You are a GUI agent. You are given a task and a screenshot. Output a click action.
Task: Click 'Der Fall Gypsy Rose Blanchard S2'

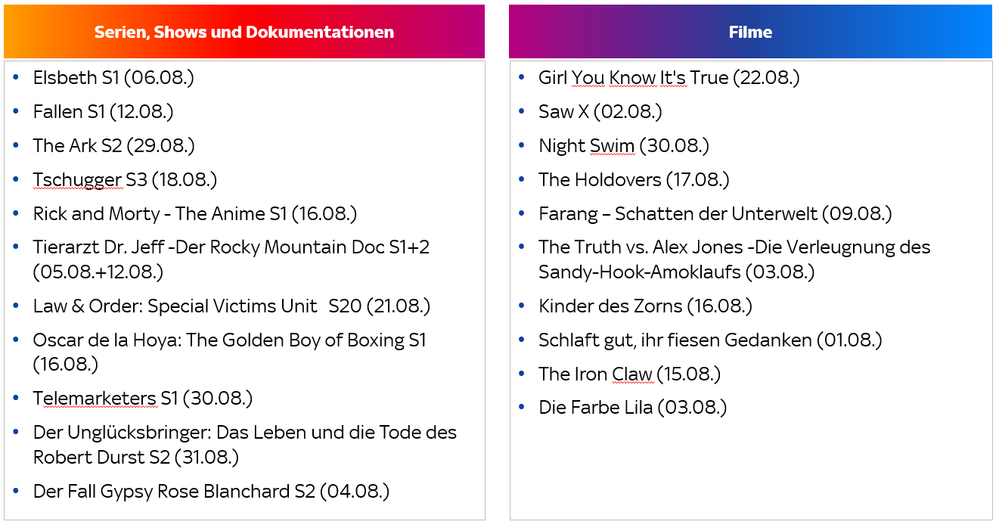coord(210,491)
